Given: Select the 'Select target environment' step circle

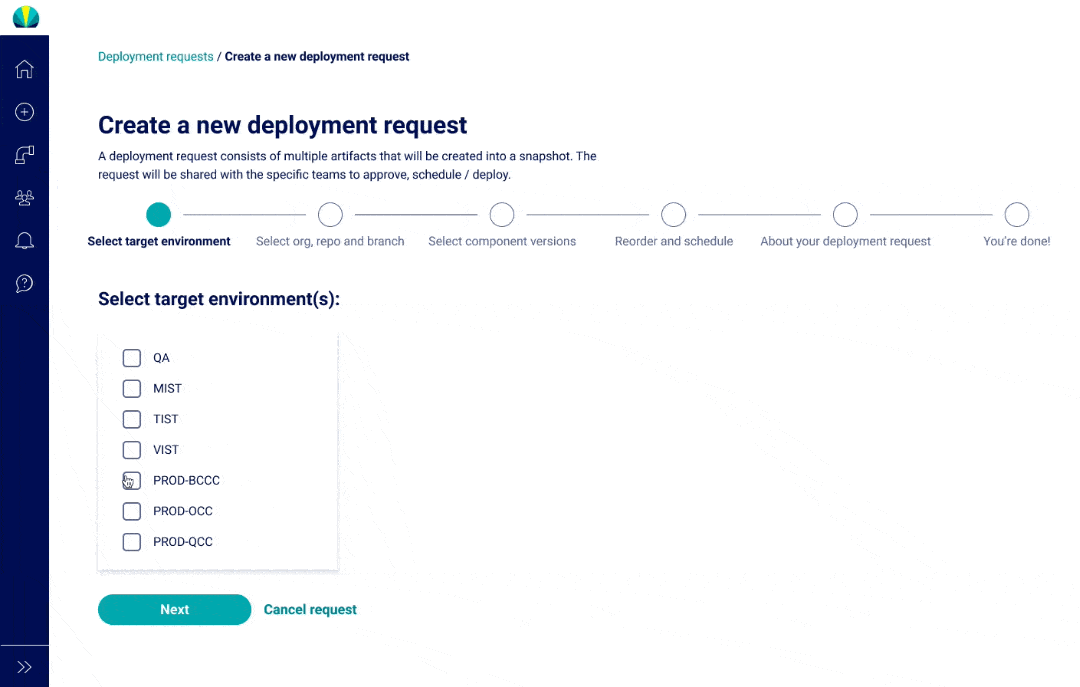Looking at the screenshot, I should tap(158, 214).
